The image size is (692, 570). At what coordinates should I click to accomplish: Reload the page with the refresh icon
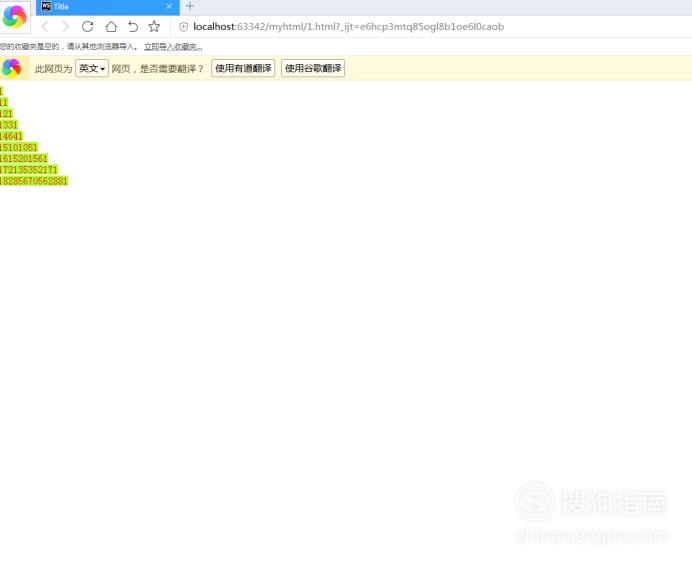point(87,26)
